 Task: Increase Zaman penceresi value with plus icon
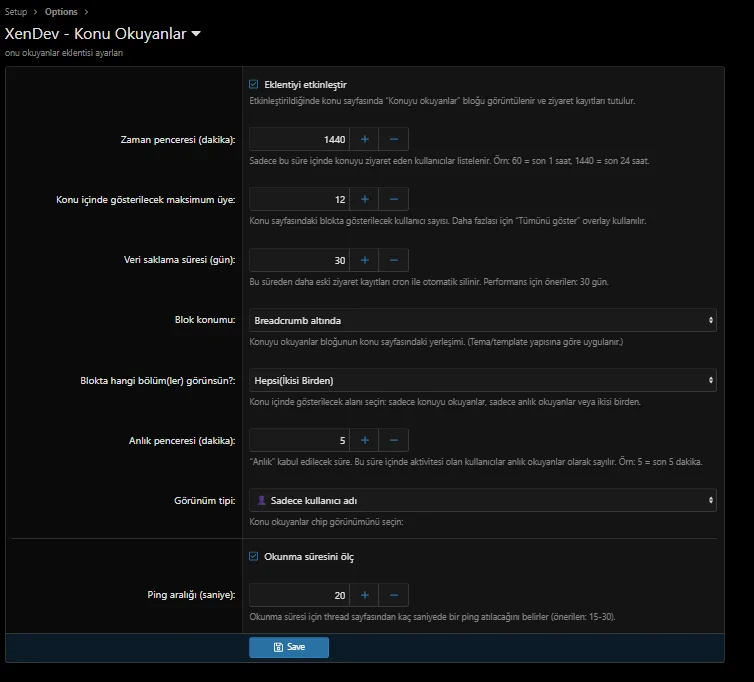364,139
